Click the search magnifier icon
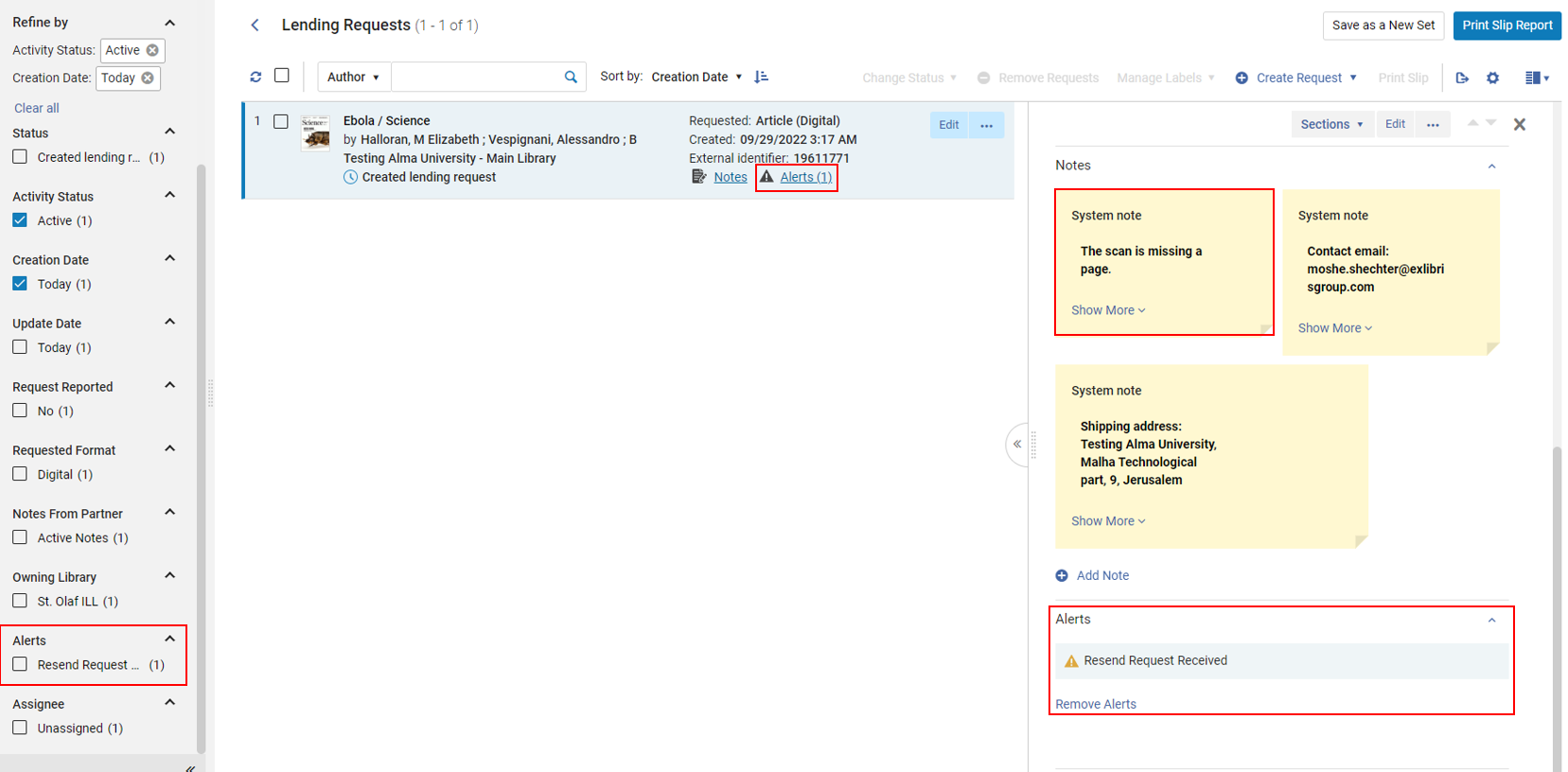The width and height of the screenshot is (1568, 772). tap(571, 77)
